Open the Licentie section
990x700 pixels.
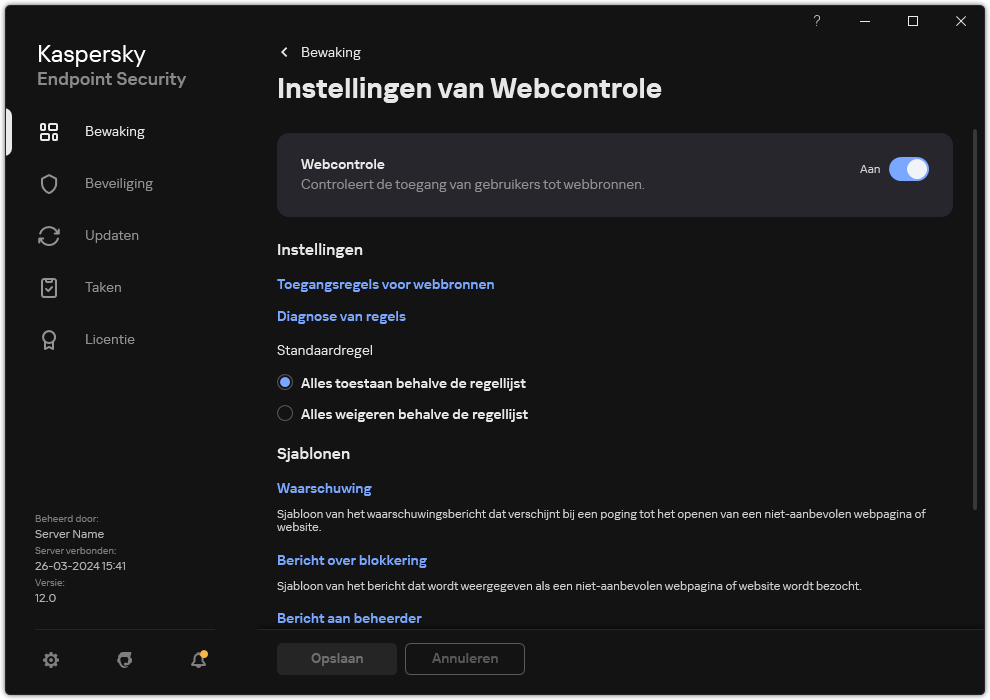pos(110,339)
